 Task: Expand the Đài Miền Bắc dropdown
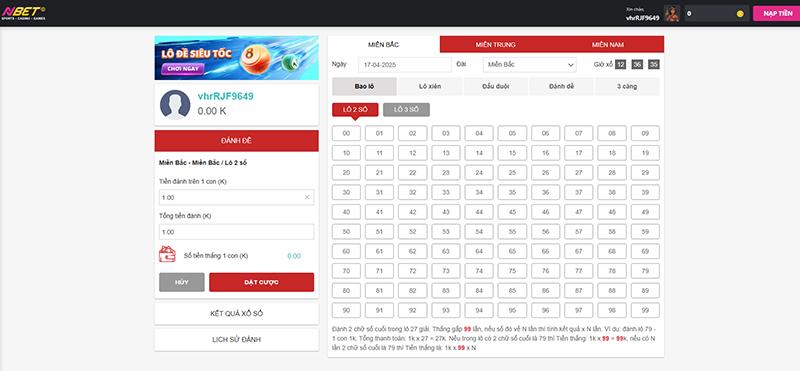pyautogui.click(x=530, y=65)
